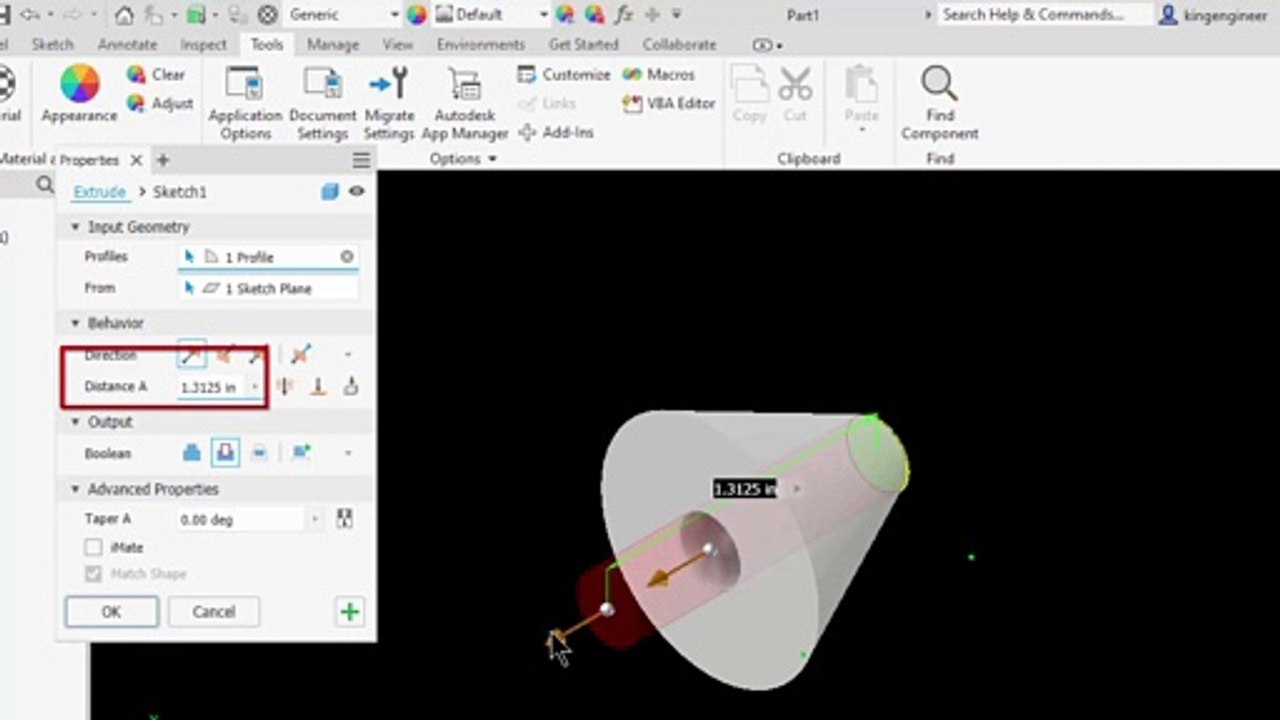Choose To extent icon
This screenshot has width=1280, height=720.
tap(318, 386)
